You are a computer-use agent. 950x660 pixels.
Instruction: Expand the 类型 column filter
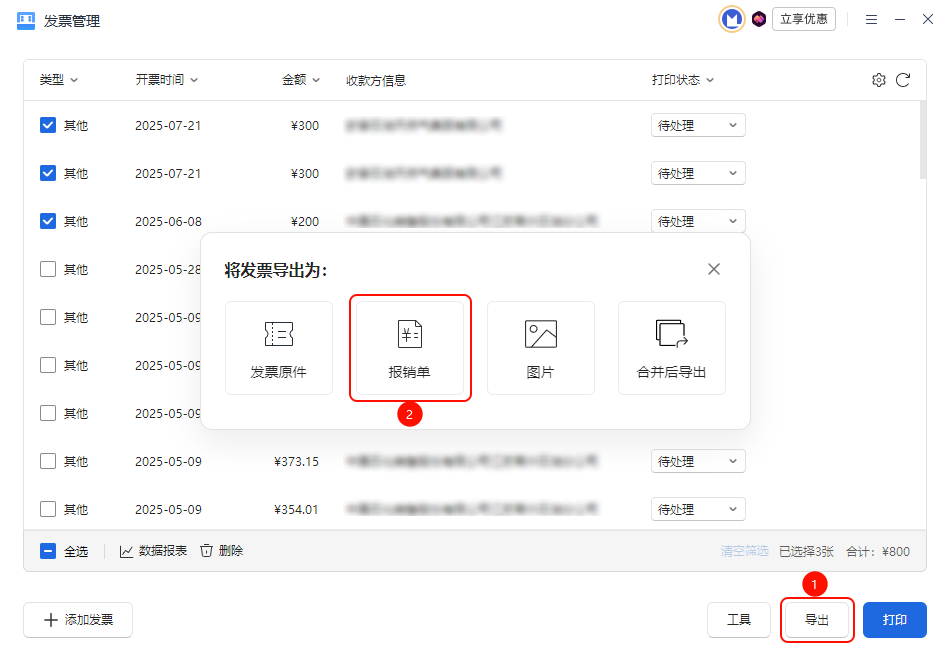pyautogui.click(x=59, y=80)
